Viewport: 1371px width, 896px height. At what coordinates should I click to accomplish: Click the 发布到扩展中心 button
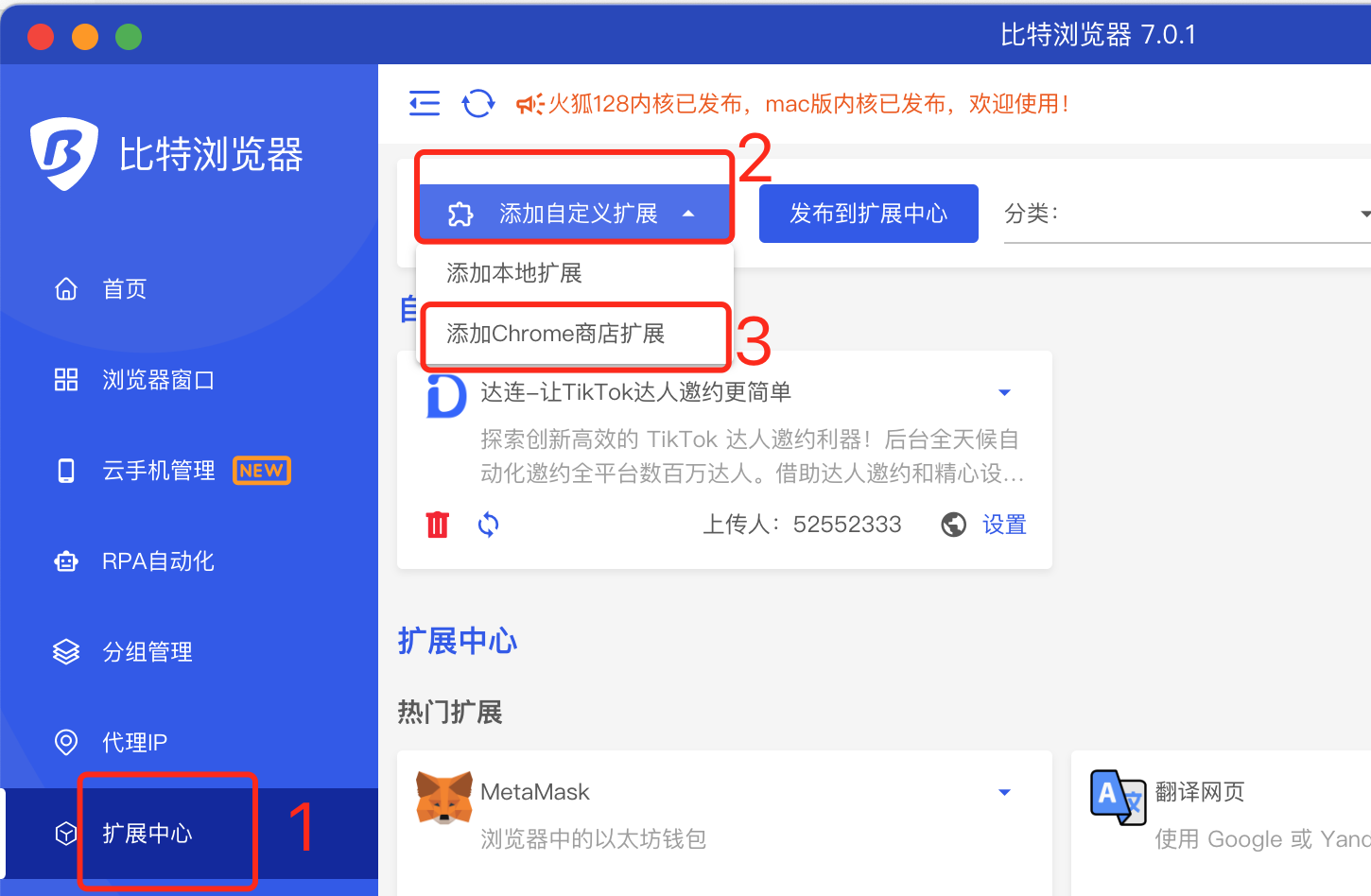click(869, 214)
